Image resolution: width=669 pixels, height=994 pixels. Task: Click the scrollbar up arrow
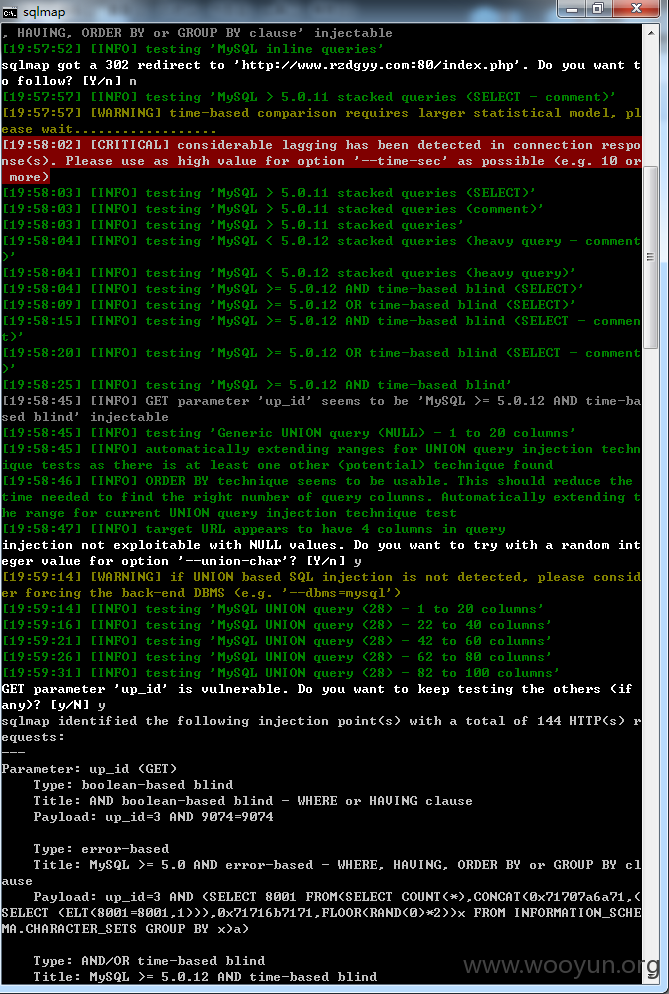[651, 32]
